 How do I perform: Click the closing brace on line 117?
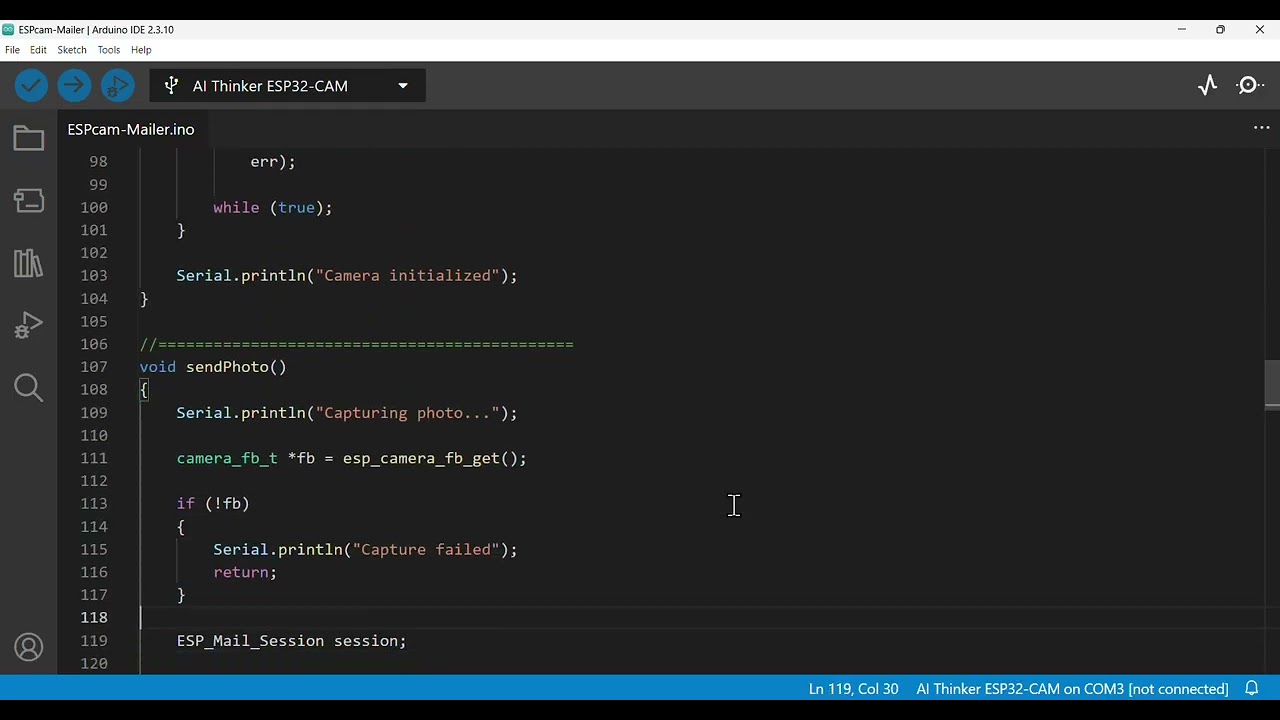pyautogui.click(x=181, y=595)
